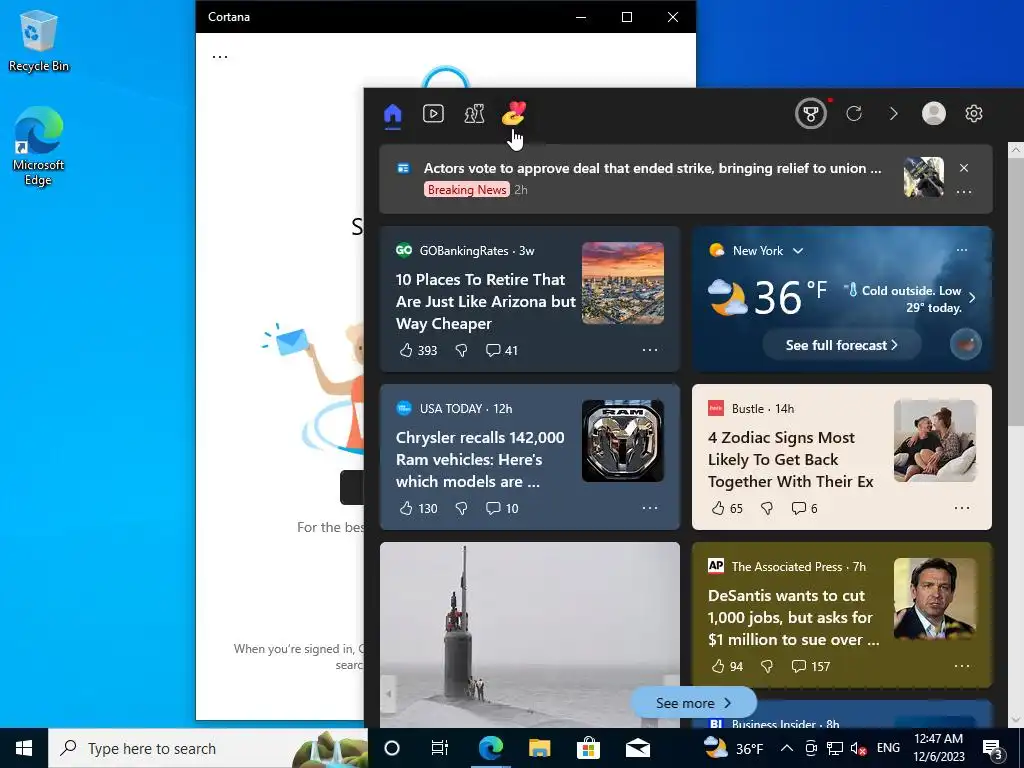Open Cortana from the taskbar circle
Image resolution: width=1024 pixels, height=768 pixels.
[392, 748]
